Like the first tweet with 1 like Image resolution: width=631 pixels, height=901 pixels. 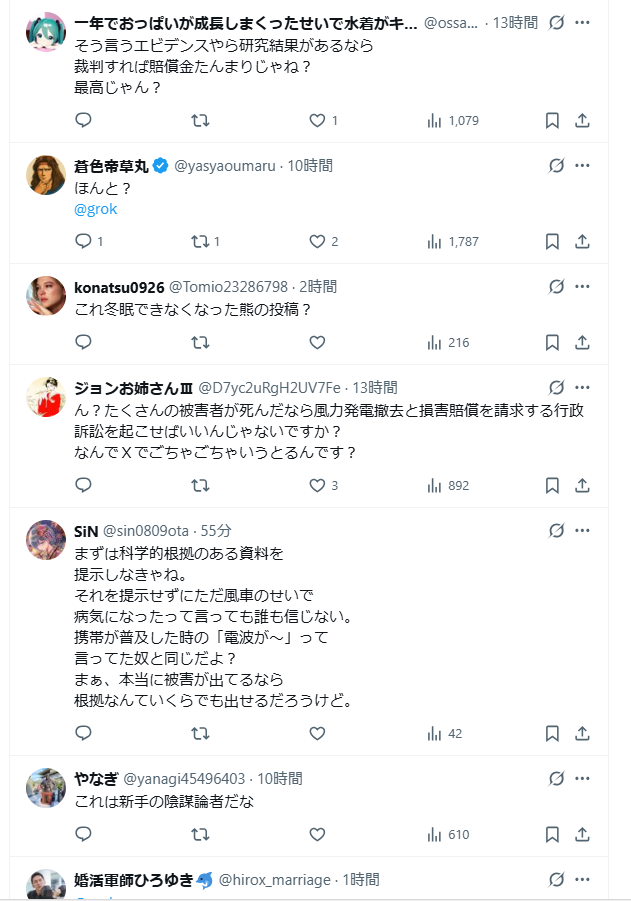317,120
